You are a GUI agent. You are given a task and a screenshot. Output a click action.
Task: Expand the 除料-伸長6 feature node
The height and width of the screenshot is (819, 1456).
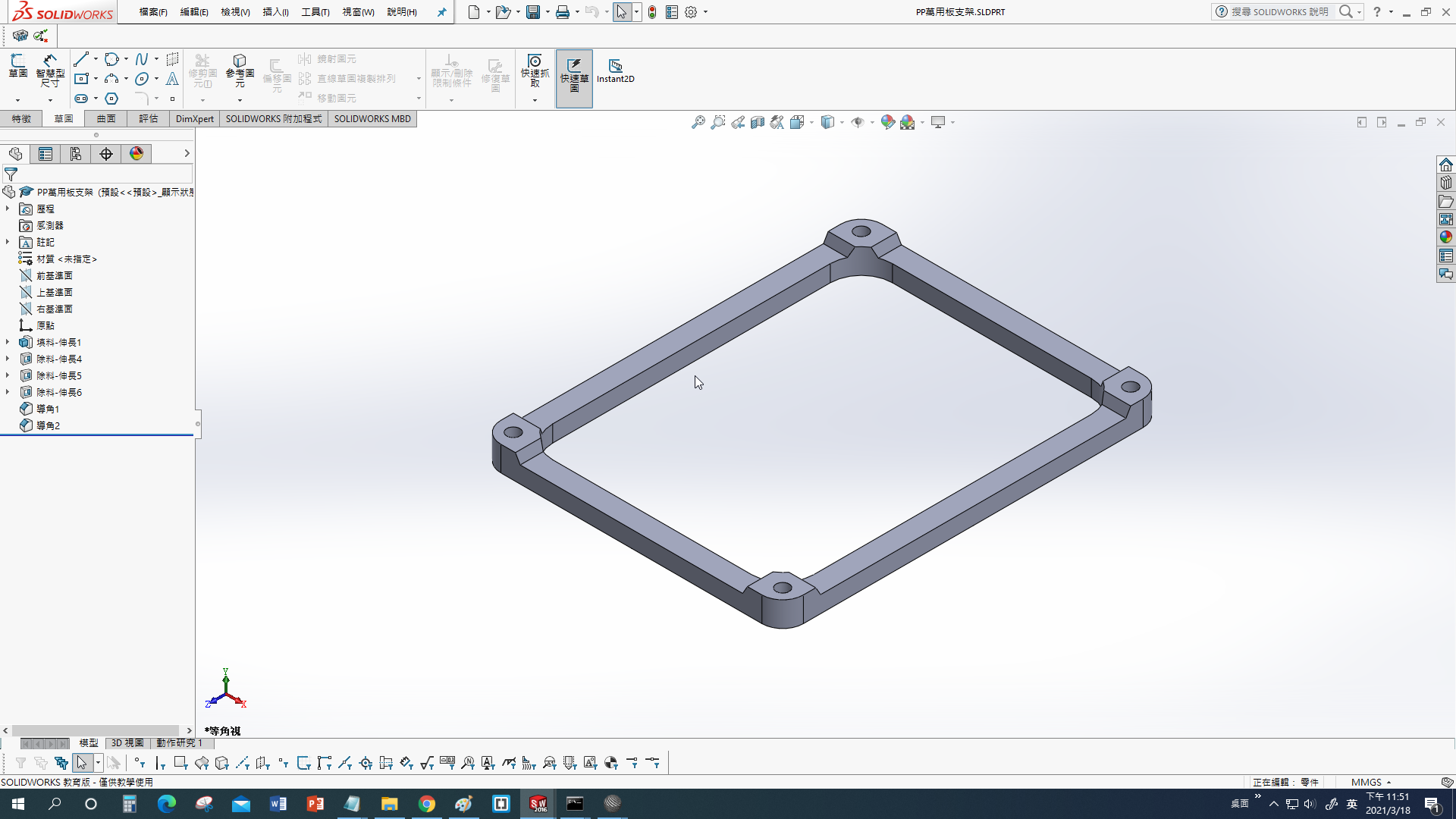pos(8,393)
